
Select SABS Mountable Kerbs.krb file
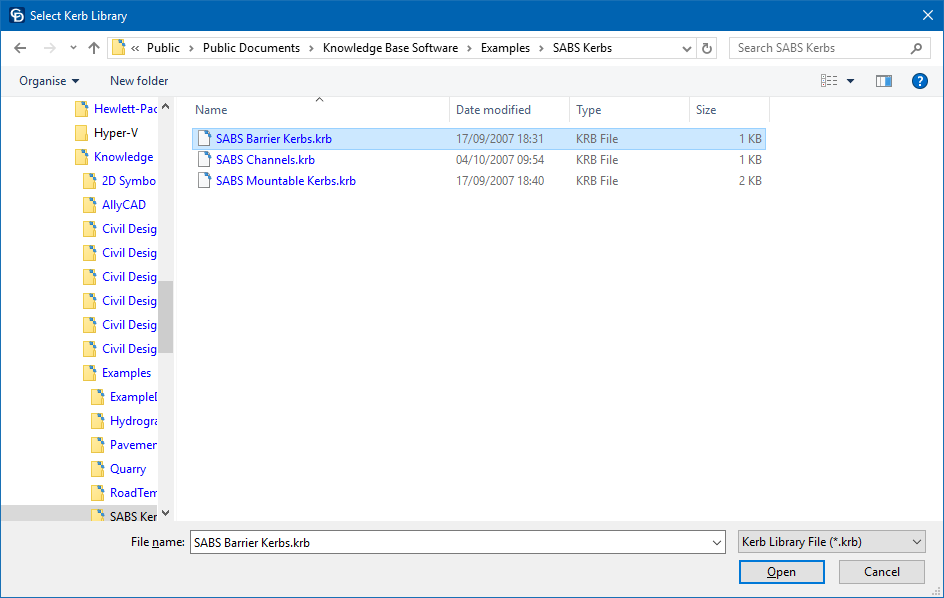click(285, 181)
